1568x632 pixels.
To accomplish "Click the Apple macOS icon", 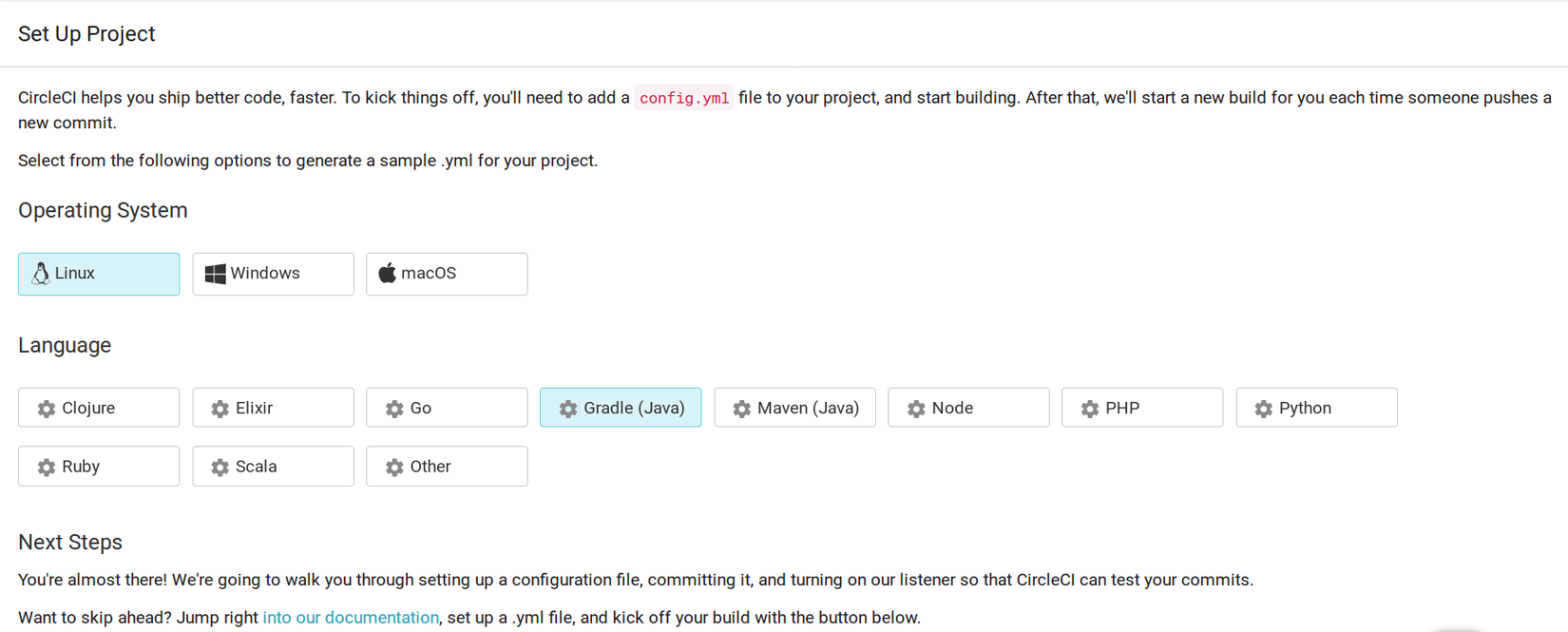I will 387,274.
